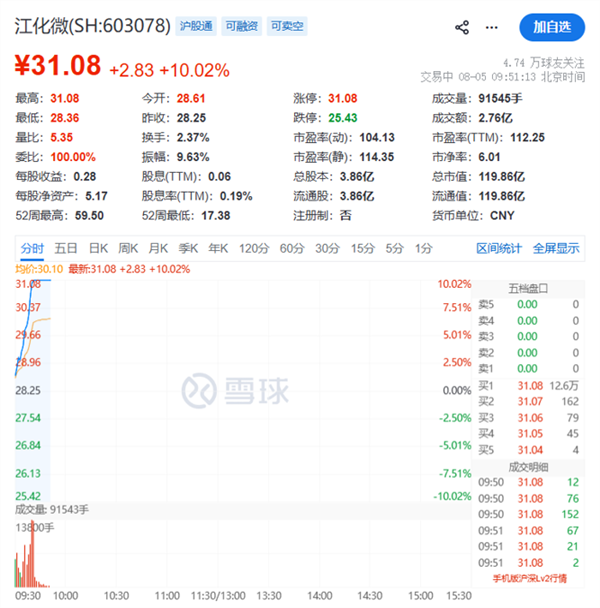
Task: Click the 可融资 tag
Action: click(242, 26)
